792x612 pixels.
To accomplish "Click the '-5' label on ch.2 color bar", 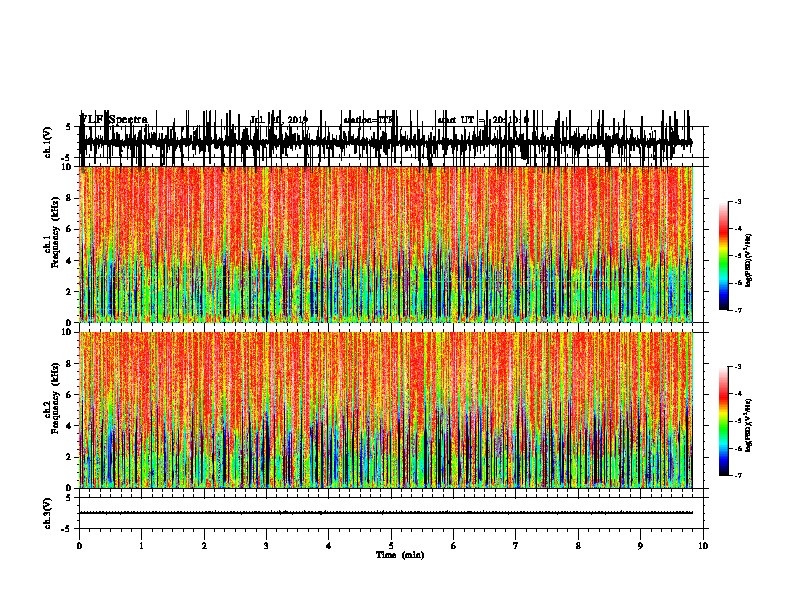I will coord(738,421).
